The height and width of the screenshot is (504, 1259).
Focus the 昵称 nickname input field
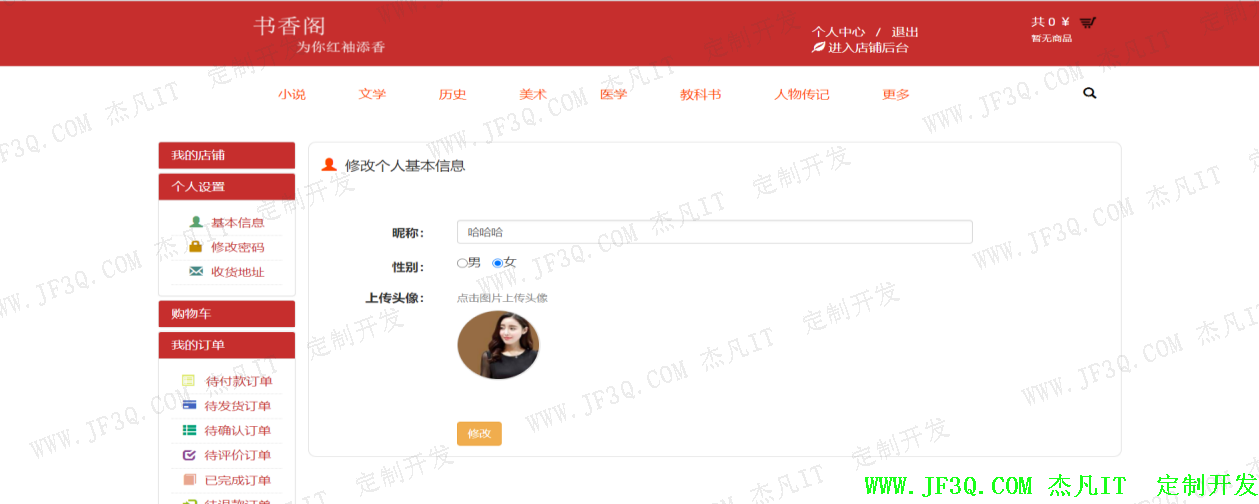coord(714,232)
